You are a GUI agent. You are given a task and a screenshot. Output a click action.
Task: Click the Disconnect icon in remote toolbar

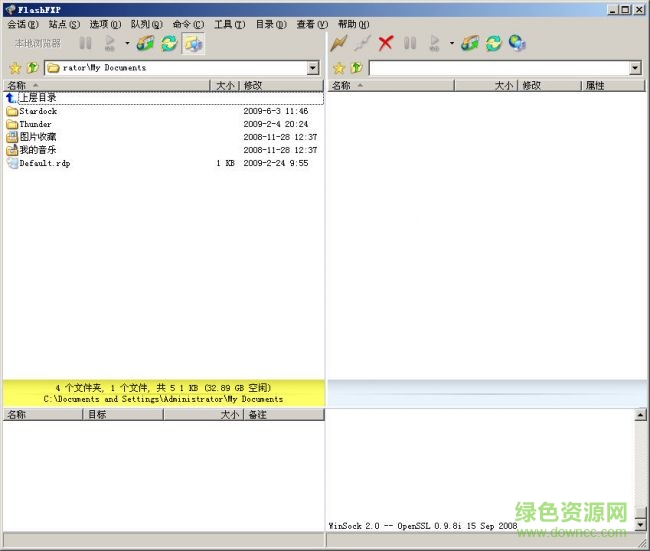[x=362, y=43]
